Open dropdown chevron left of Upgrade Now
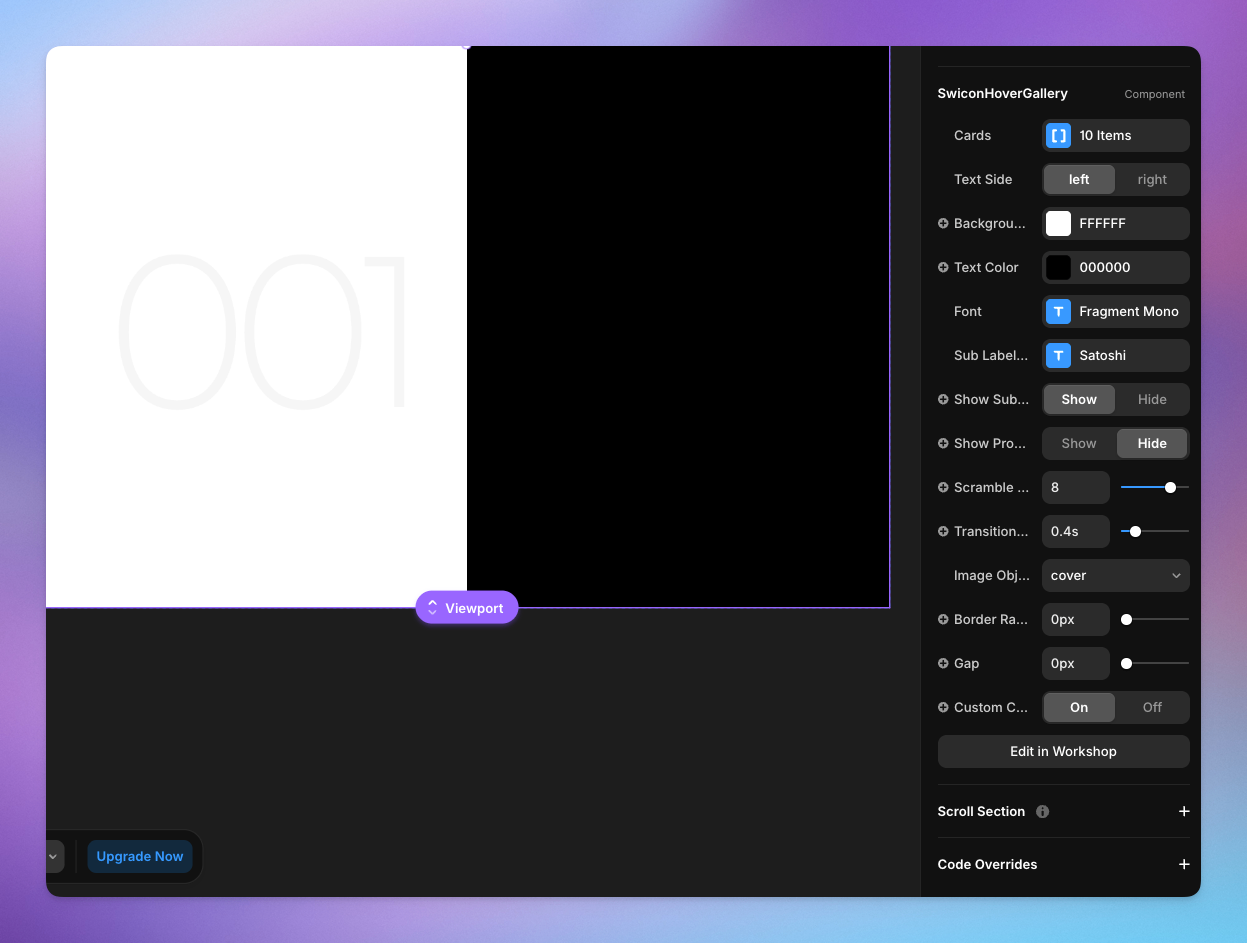1247x943 pixels. [x=54, y=857]
